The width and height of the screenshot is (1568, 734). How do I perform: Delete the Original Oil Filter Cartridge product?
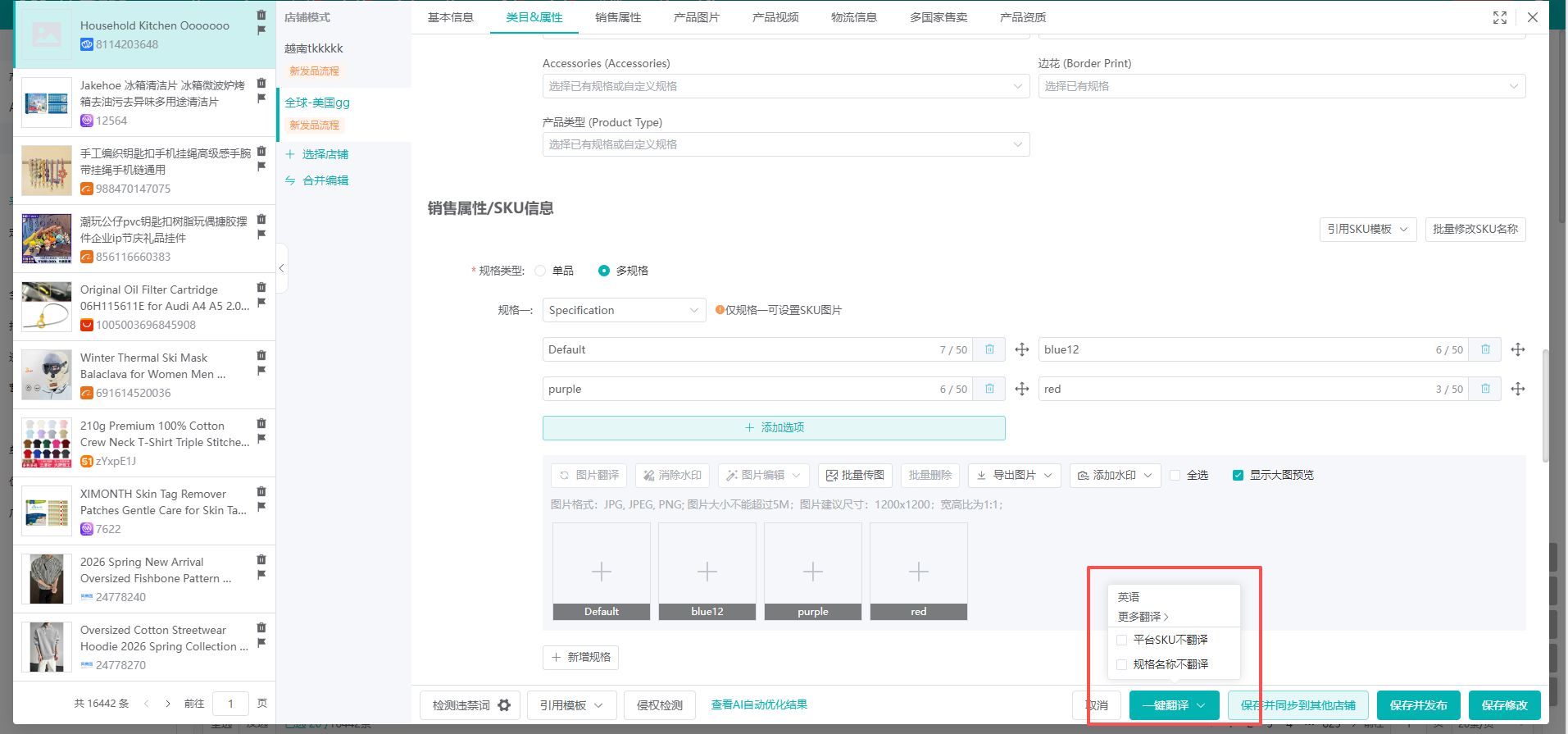click(261, 287)
